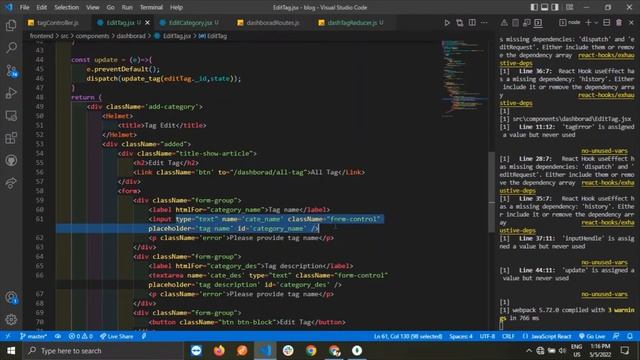640x360 pixels.
Task: Expand the 'components' breadcrumb
Action: pyautogui.click(x=92, y=36)
